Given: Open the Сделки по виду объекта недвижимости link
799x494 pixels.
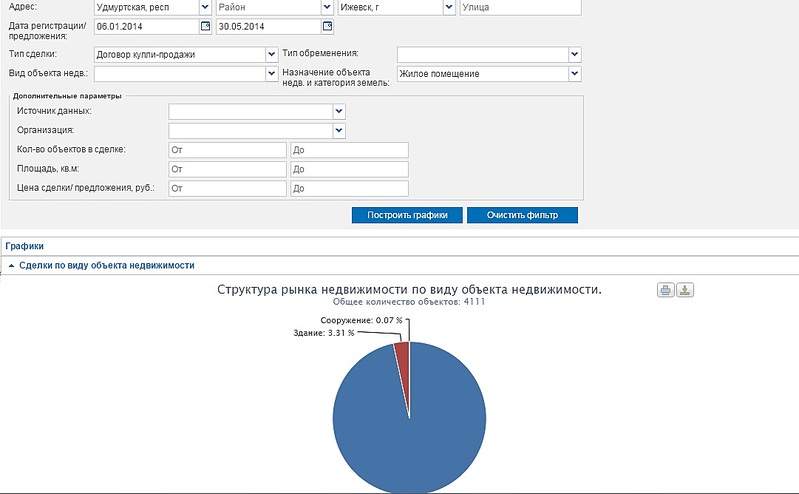Looking at the screenshot, I should tap(107, 266).
